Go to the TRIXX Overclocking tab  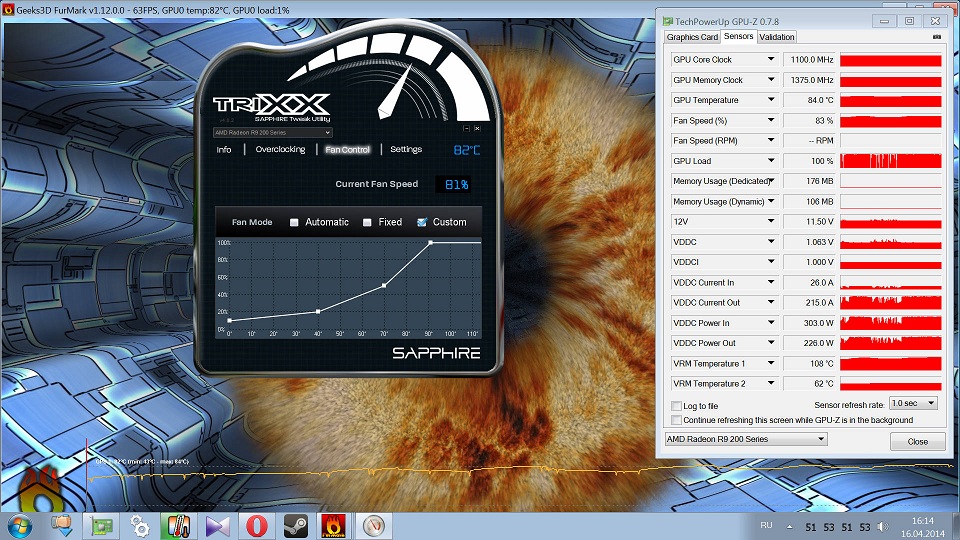click(280, 149)
